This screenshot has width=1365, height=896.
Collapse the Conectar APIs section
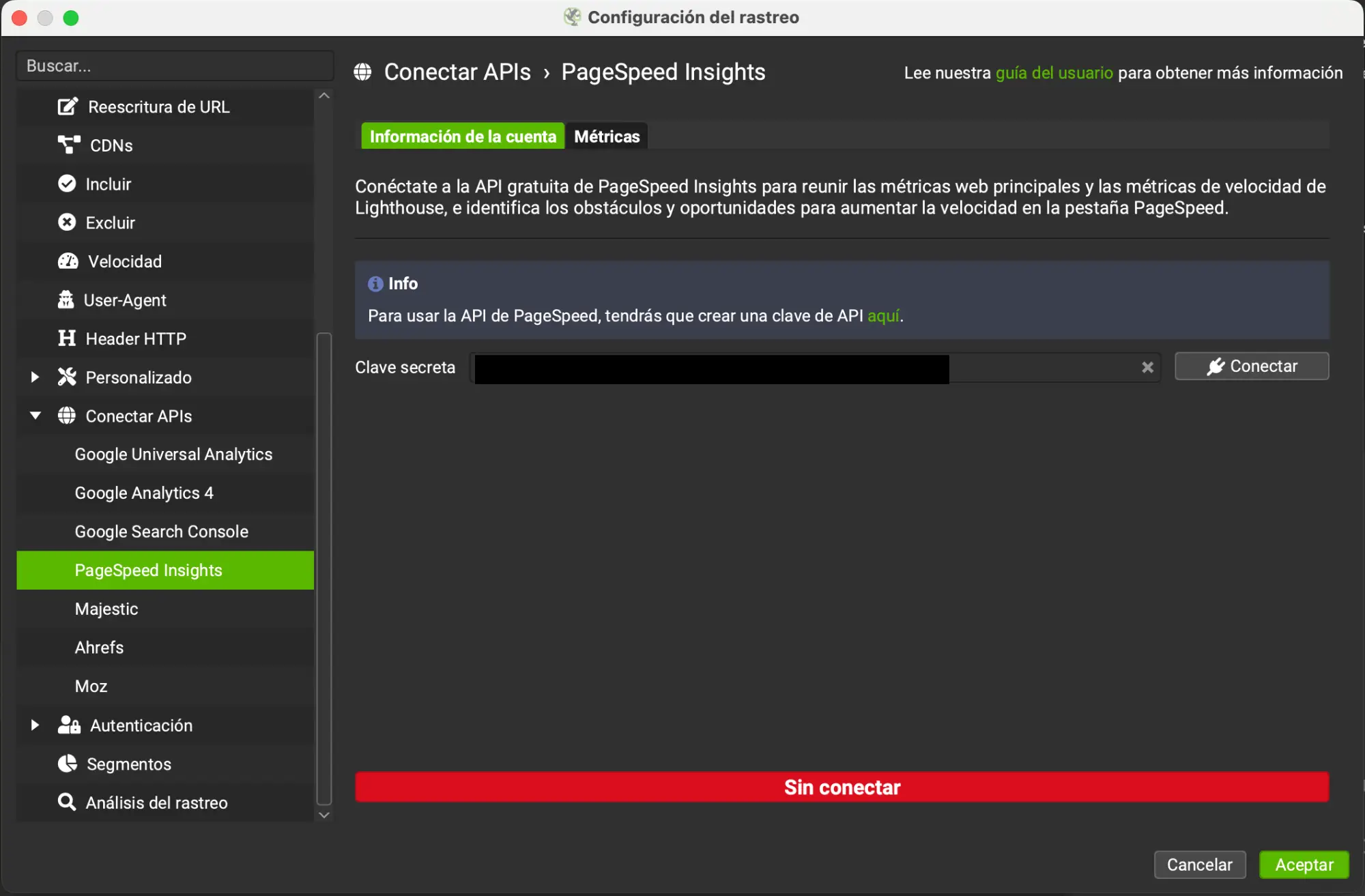click(x=35, y=416)
